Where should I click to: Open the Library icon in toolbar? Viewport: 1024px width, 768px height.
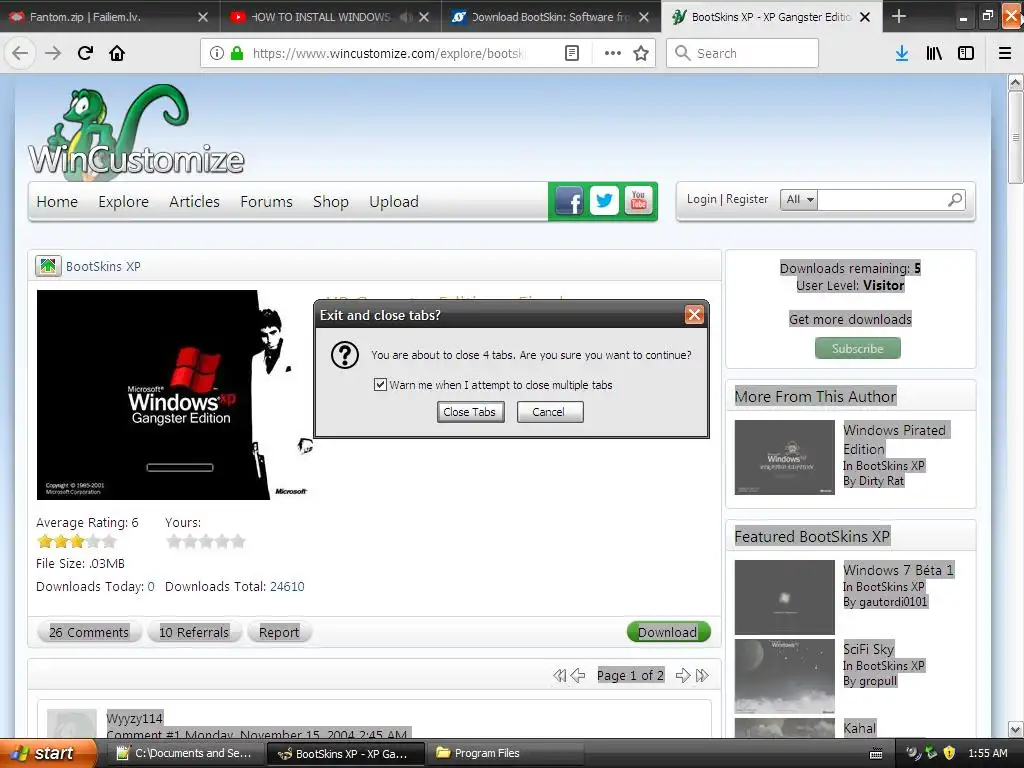click(x=934, y=53)
